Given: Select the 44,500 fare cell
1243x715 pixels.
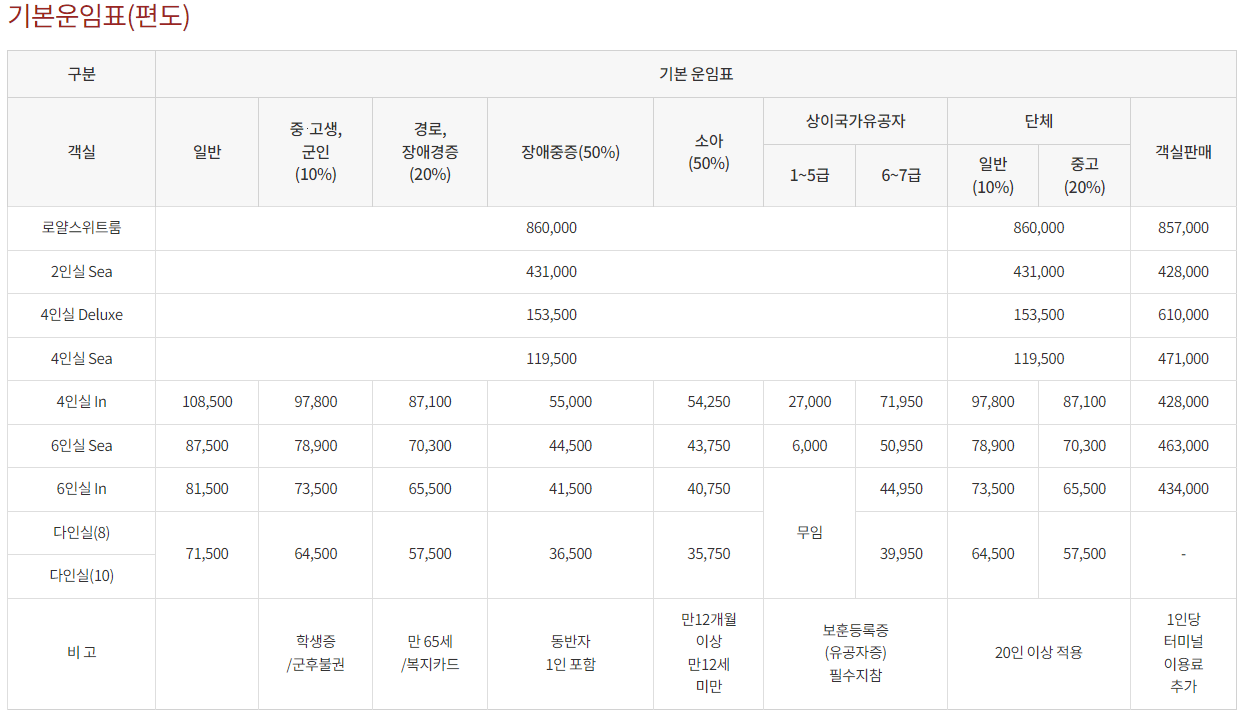Looking at the screenshot, I should (x=570, y=446).
